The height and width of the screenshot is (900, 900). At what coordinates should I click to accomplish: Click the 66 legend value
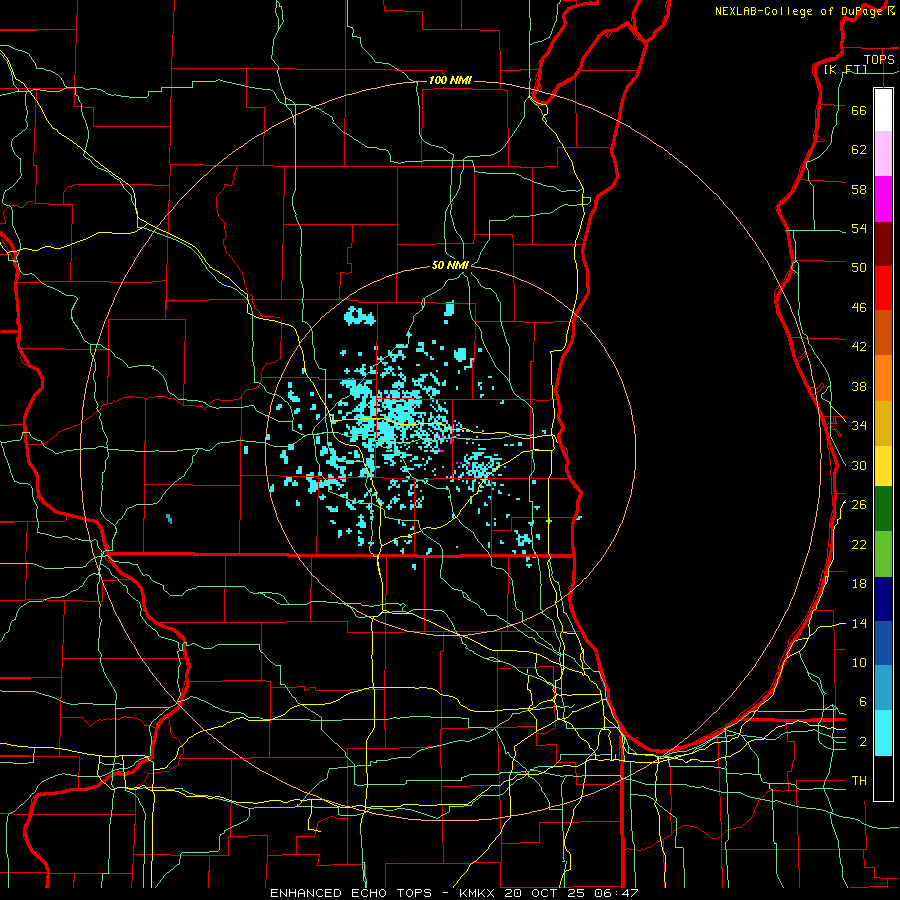859,110
